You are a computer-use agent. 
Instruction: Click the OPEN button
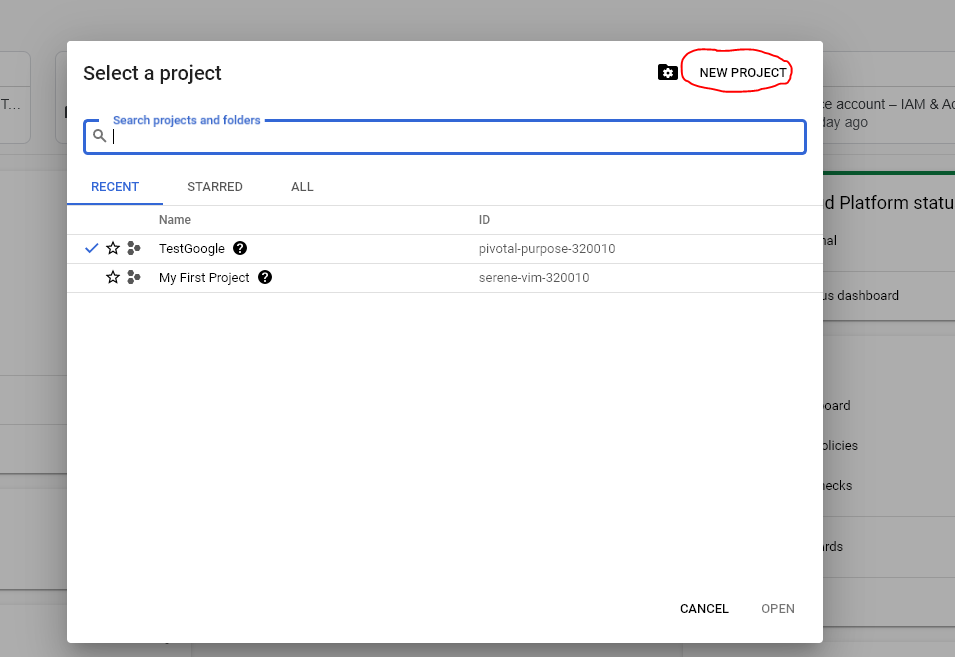[x=778, y=609]
